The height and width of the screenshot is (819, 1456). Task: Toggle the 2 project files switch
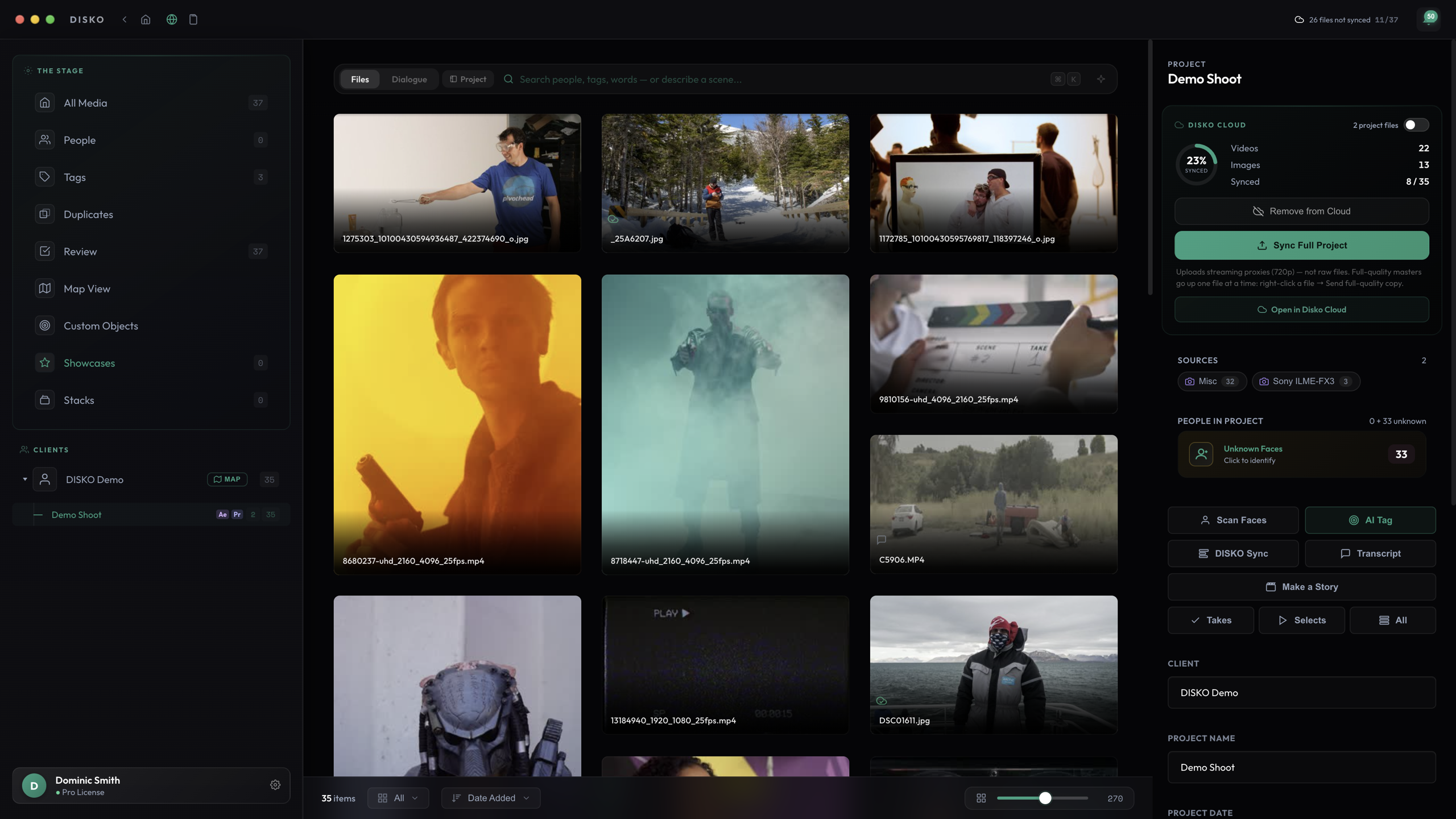click(1416, 125)
